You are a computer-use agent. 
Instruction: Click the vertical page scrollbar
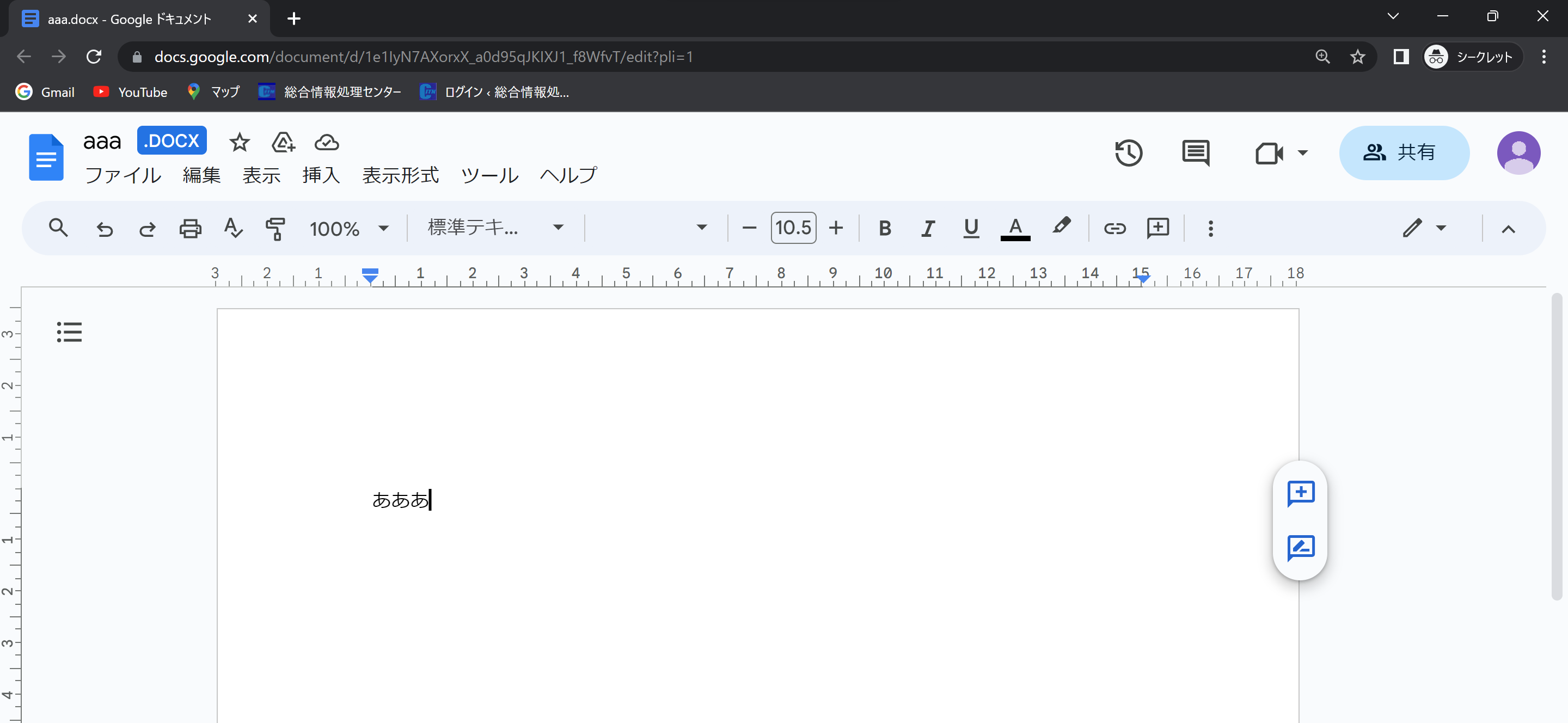1557,448
